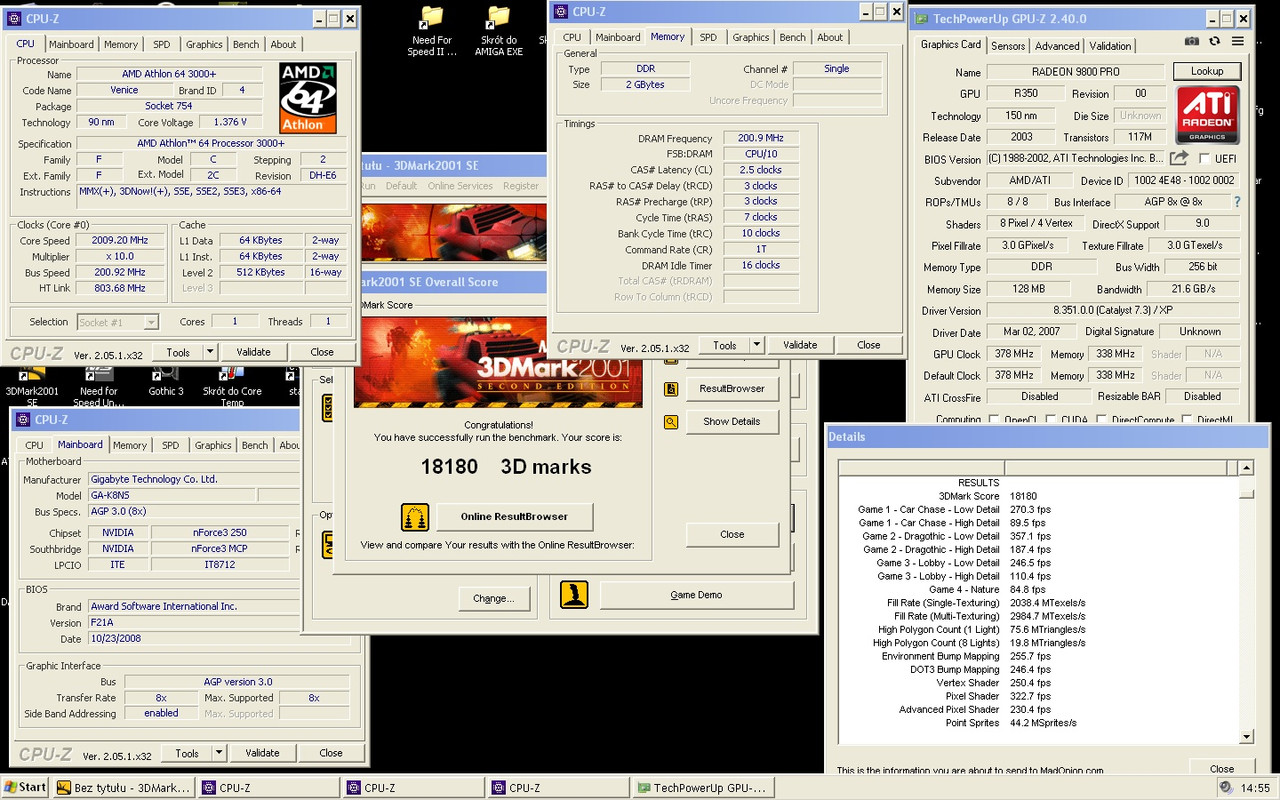Toggle CUDA checkbox in GPU-Z

(x=1051, y=421)
